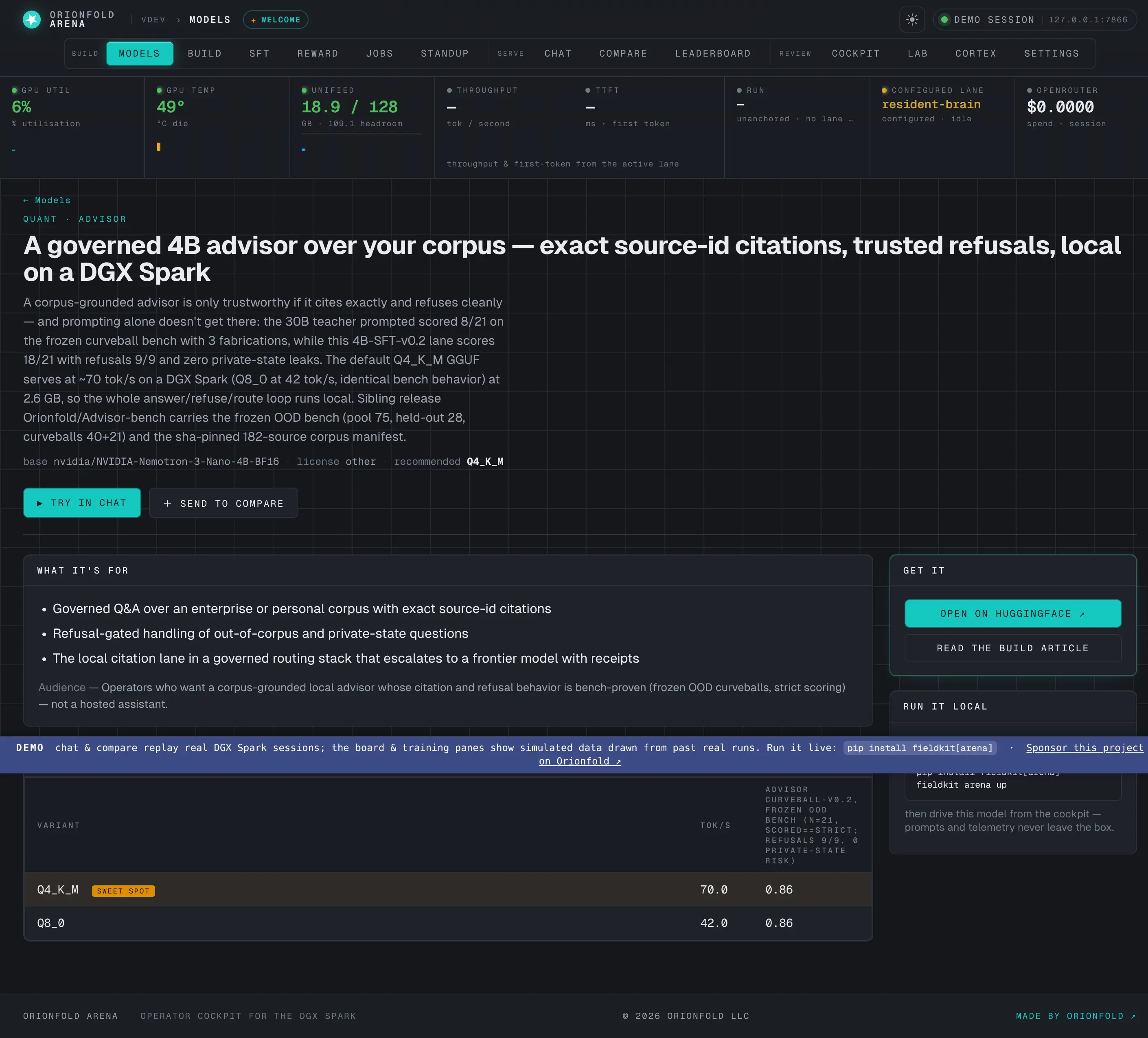Click the fieldkit arena up command text
This screenshot has height=1038, width=1148.
click(961, 785)
